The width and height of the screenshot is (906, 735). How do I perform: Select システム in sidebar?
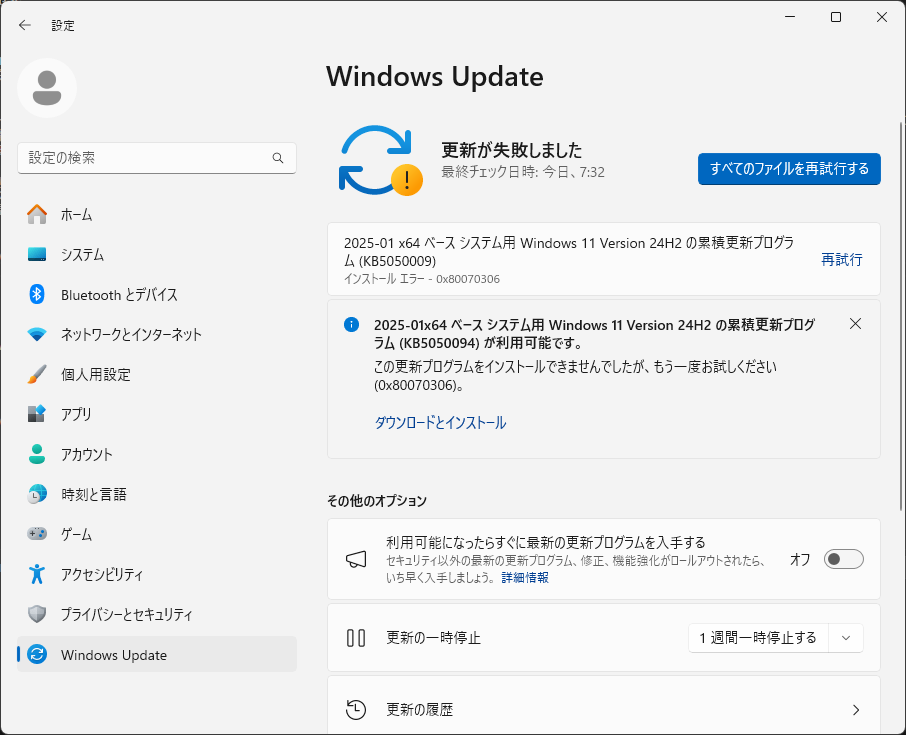[157, 254]
